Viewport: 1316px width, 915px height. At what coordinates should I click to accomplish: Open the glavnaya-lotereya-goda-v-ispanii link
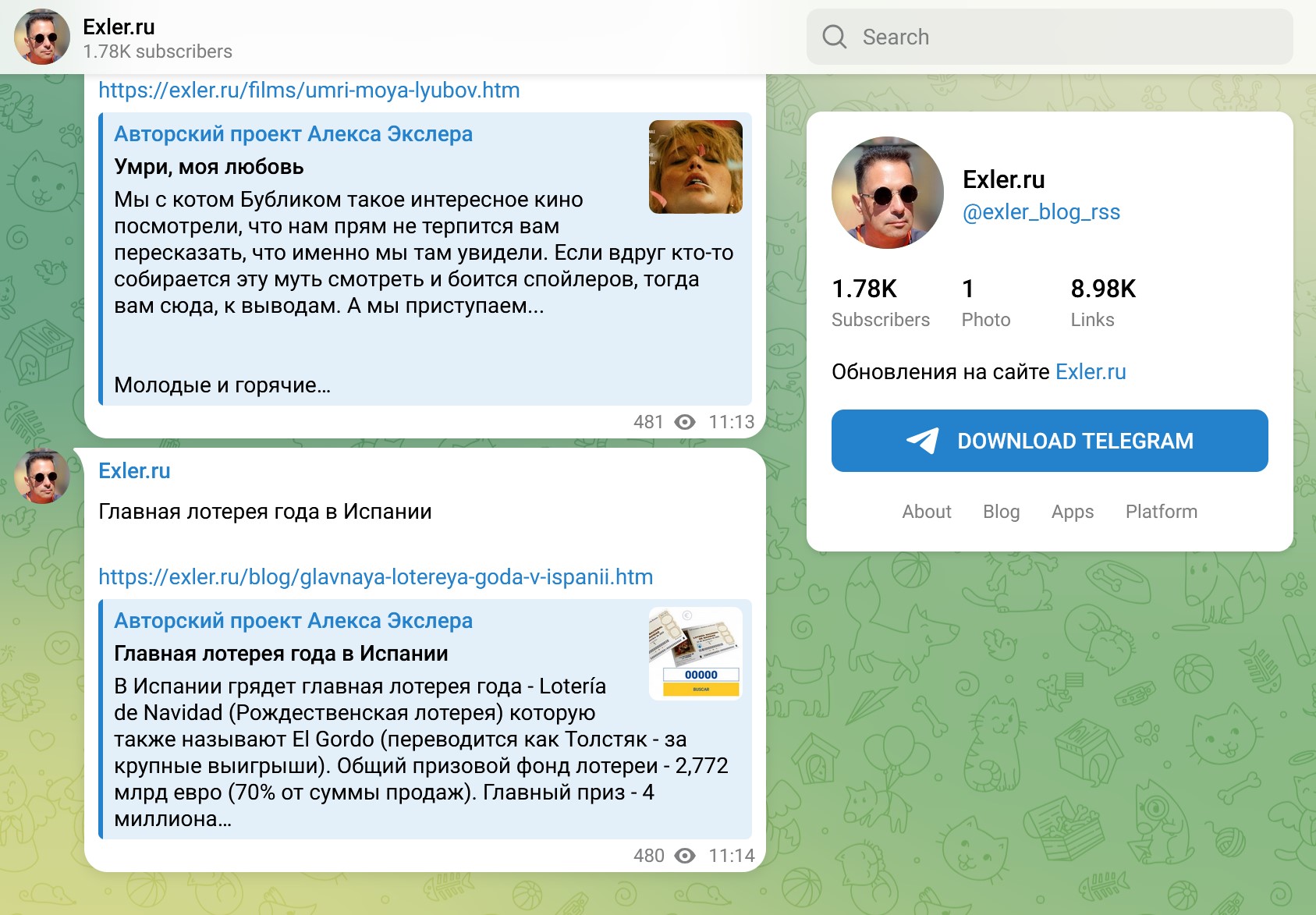(375, 577)
